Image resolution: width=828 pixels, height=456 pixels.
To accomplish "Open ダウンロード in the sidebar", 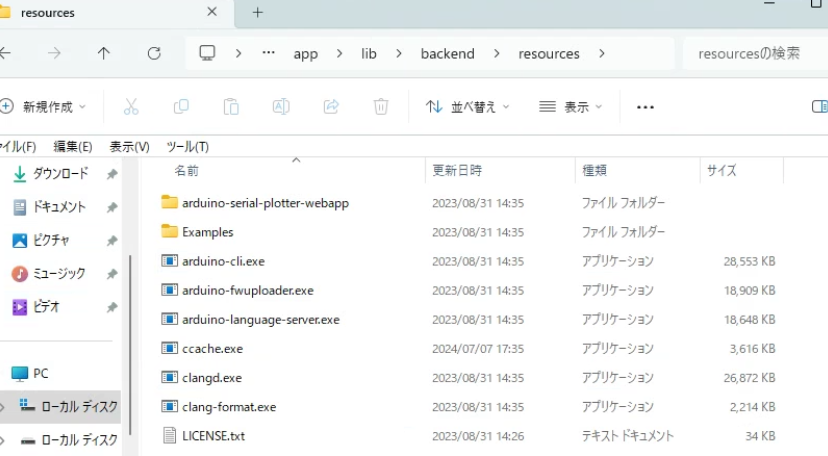I will 60,173.
